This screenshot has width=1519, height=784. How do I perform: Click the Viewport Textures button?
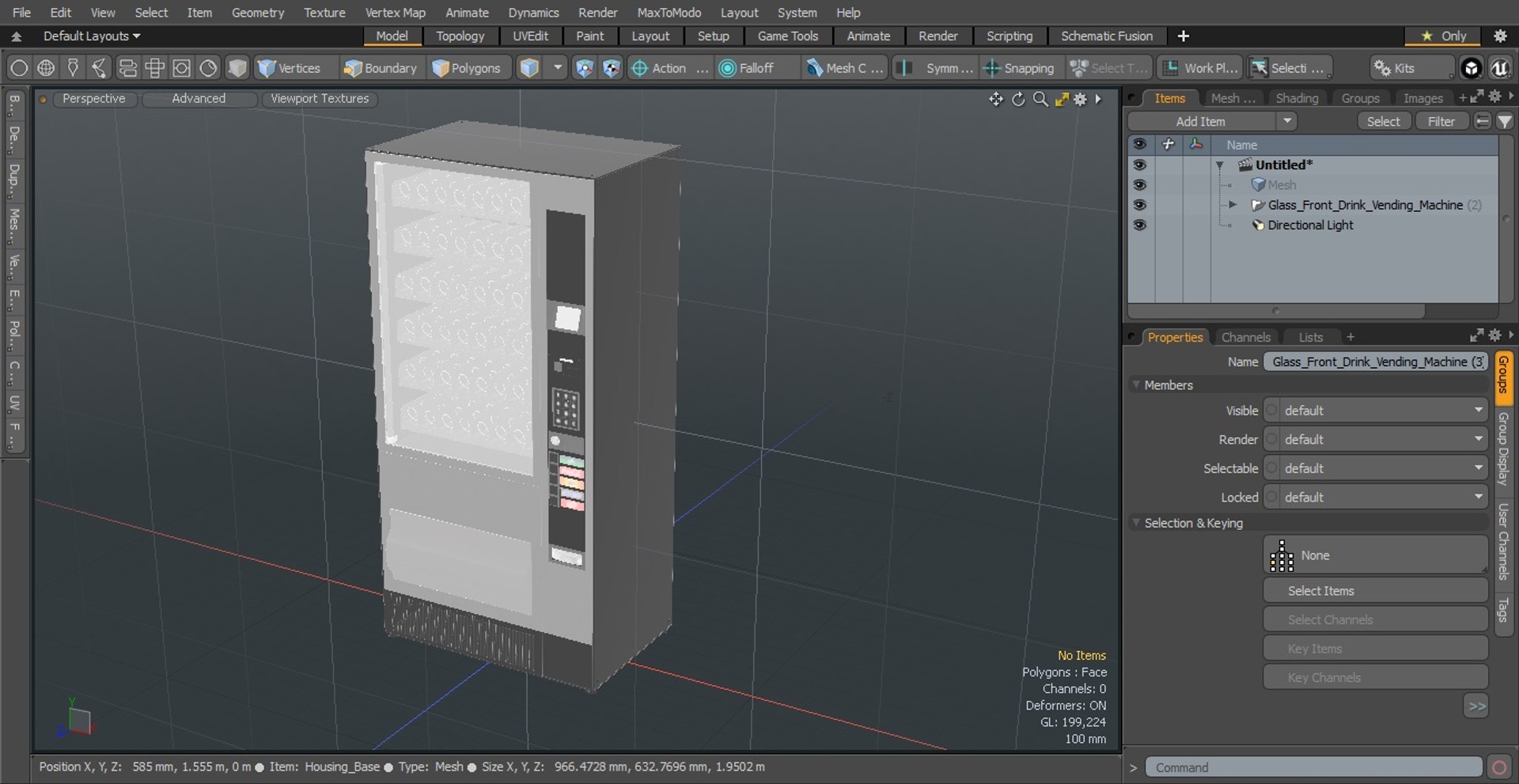point(320,98)
